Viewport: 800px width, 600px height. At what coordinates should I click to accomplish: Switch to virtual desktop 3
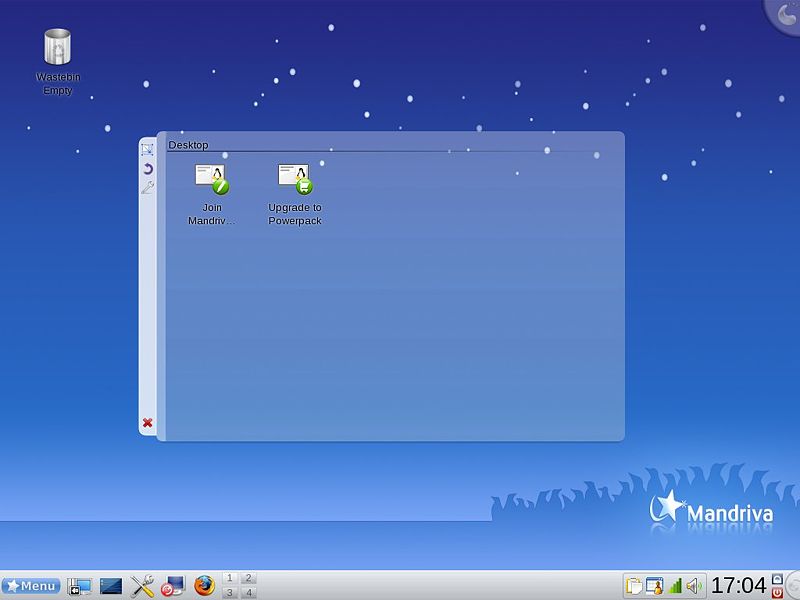click(x=230, y=592)
